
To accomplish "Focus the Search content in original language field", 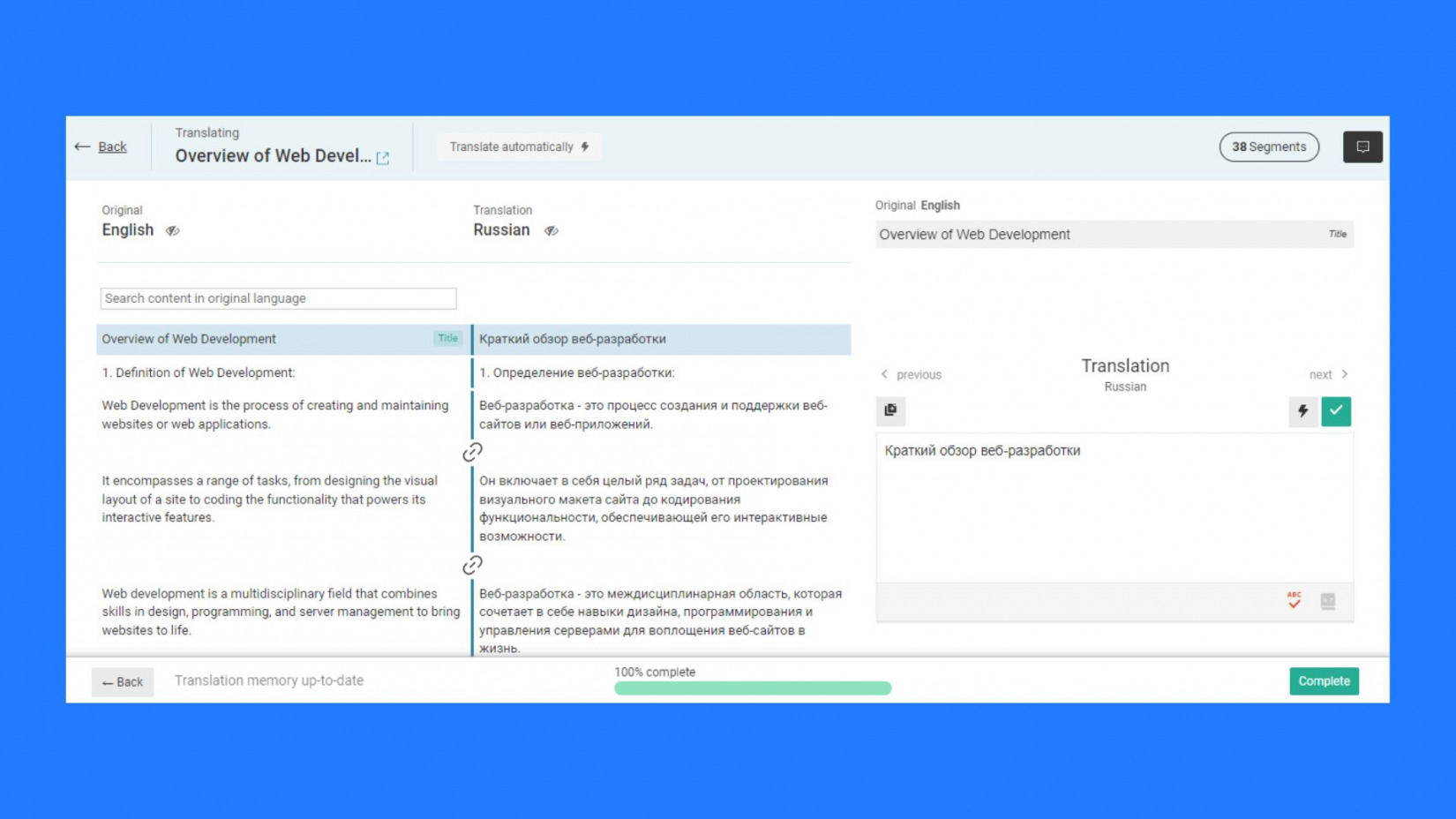I will pos(278,298).
